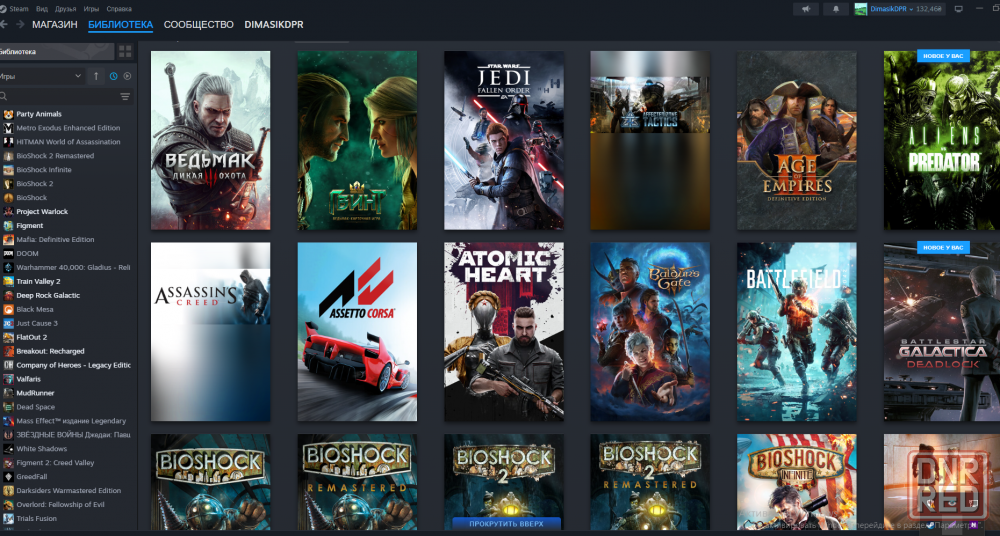The image size is (1000, 536).
Task: Click the Party Animals game icon
Action: pos(8,114)
